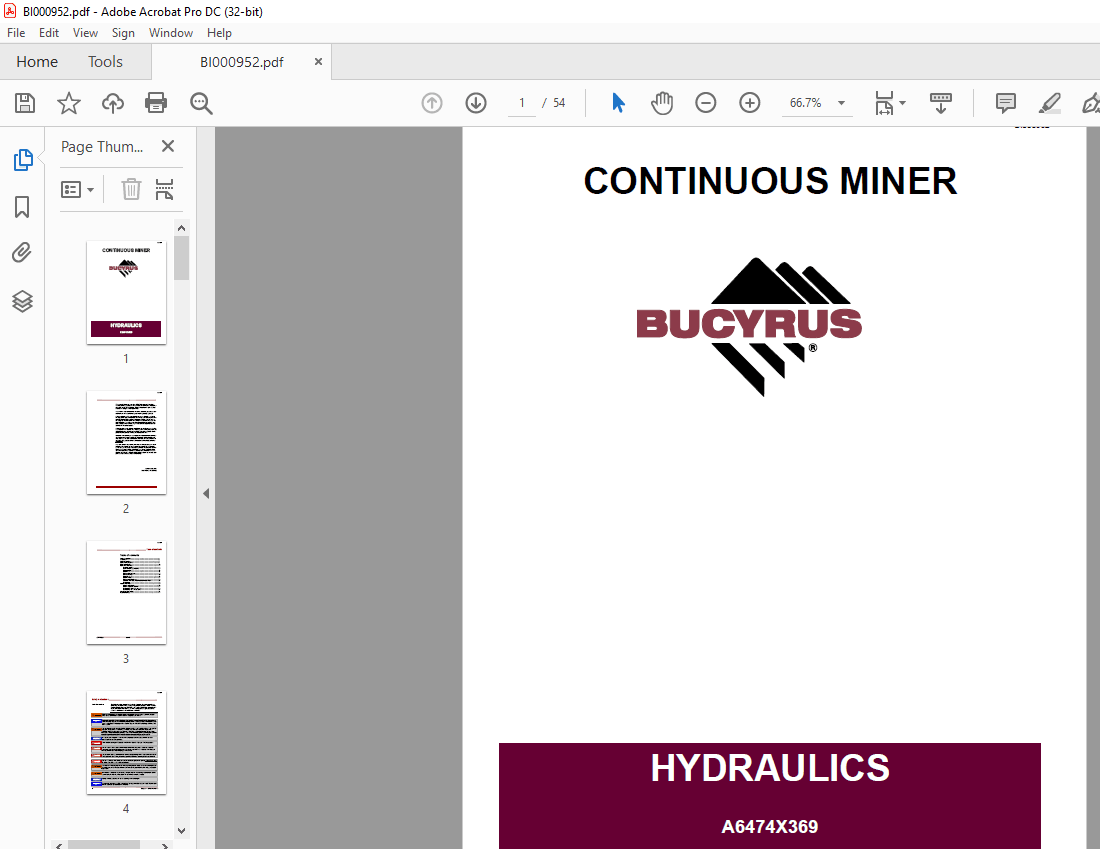Share the file via cloud upload

[x=112, y=103]
